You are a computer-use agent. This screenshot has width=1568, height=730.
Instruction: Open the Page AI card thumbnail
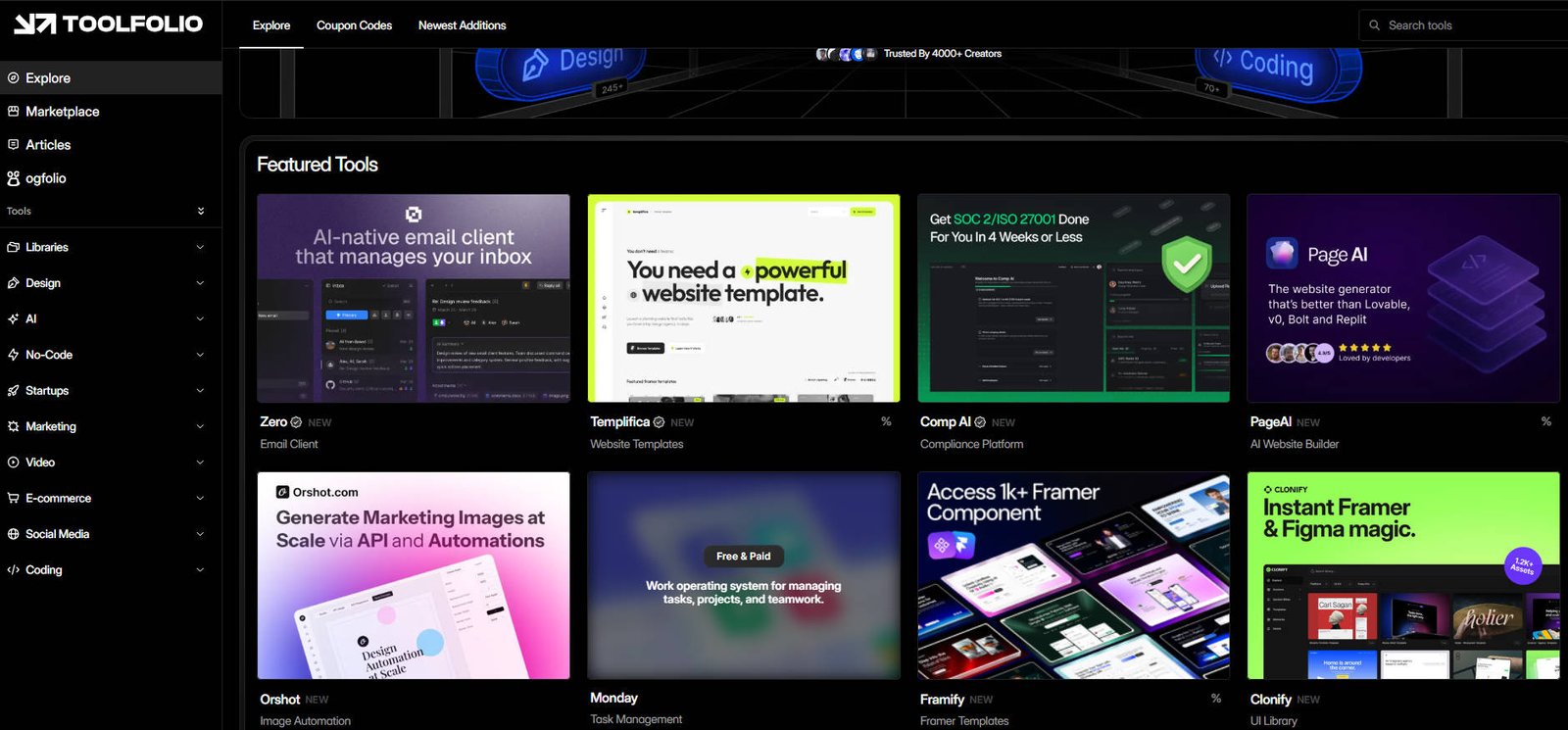click(x=1403, y=298)
